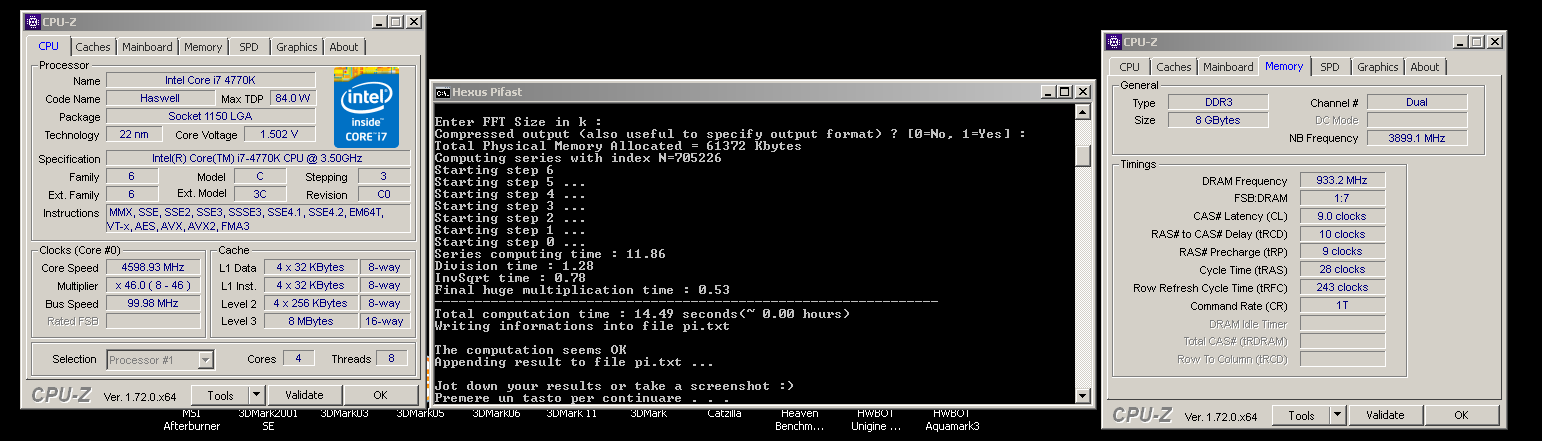
Task: Select the 3DMark2001 SE desktop shortcut label
Action: point(268,420)
